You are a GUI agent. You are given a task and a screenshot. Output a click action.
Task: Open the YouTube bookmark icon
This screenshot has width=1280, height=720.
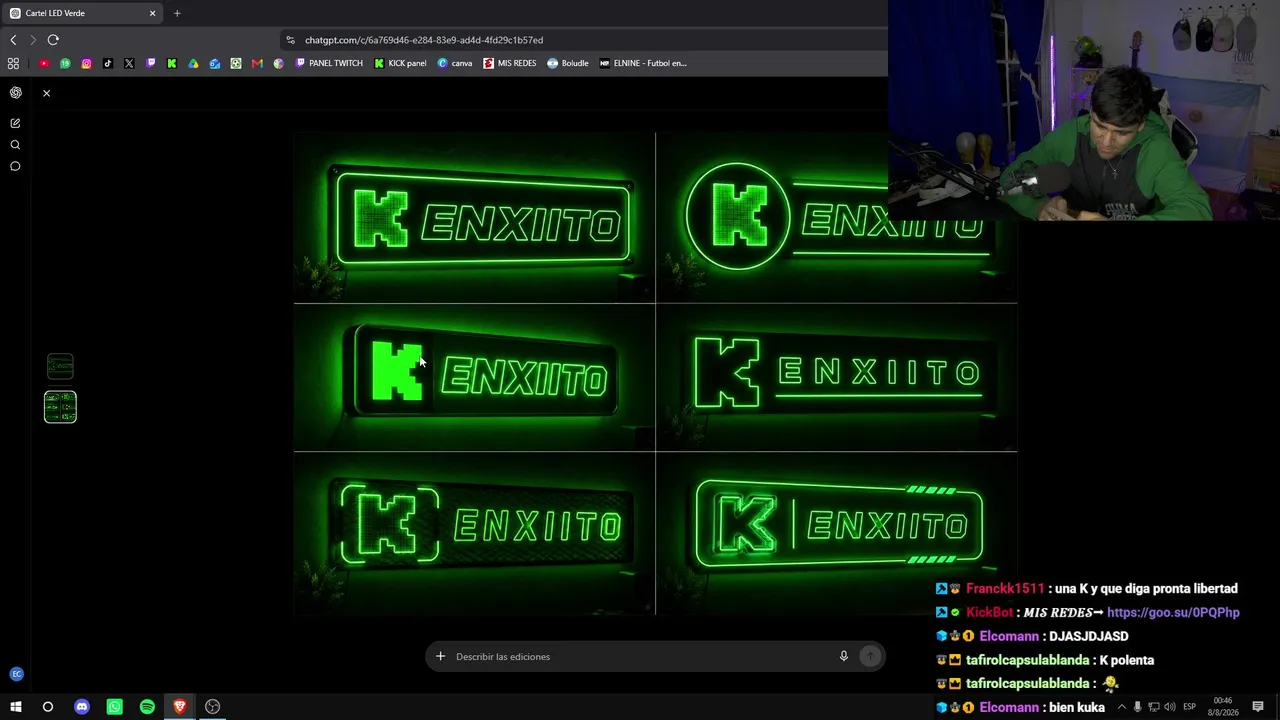pyautogui.click(x=44, y=63)
